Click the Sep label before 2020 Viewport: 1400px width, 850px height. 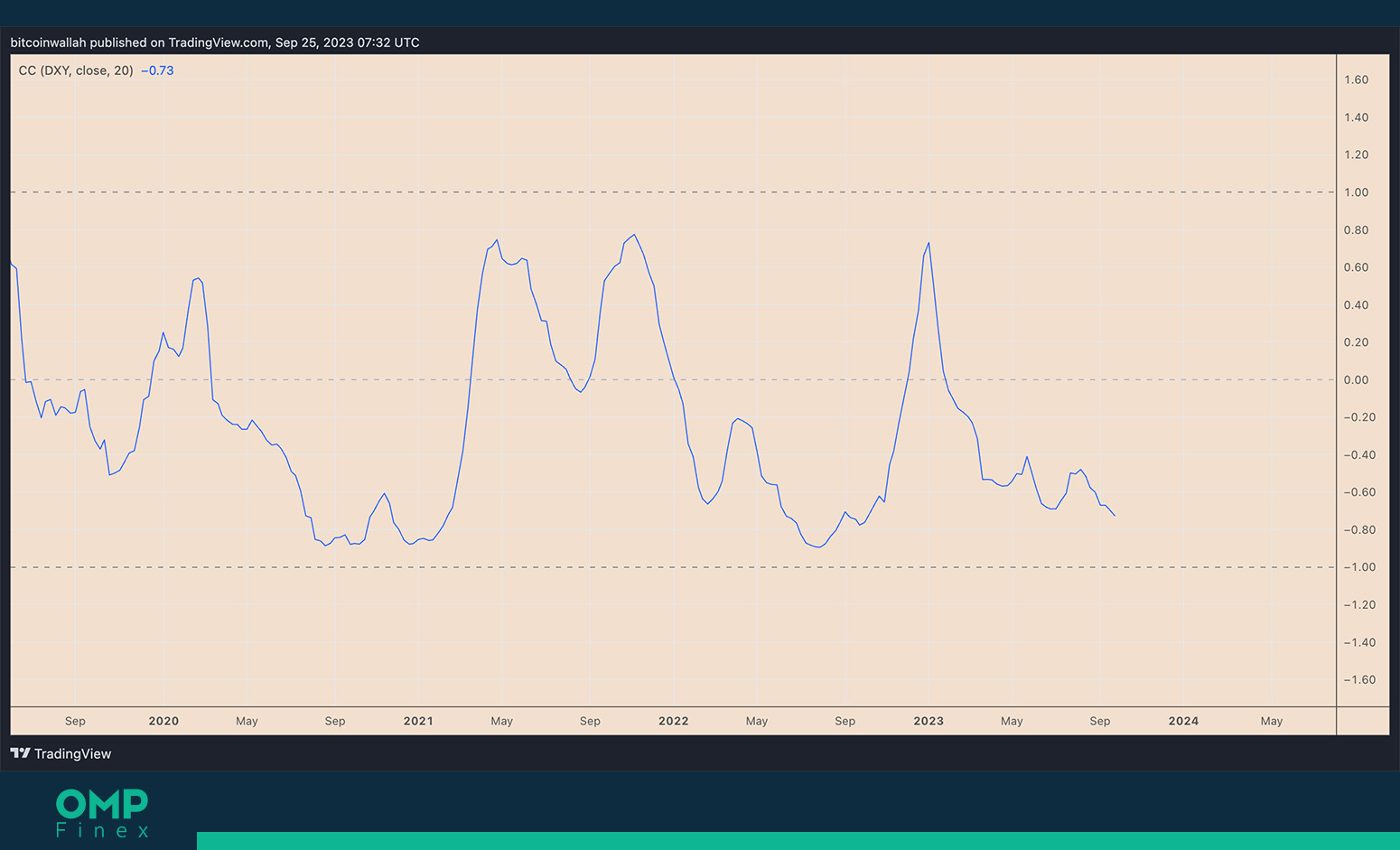[x=75, y=721]
